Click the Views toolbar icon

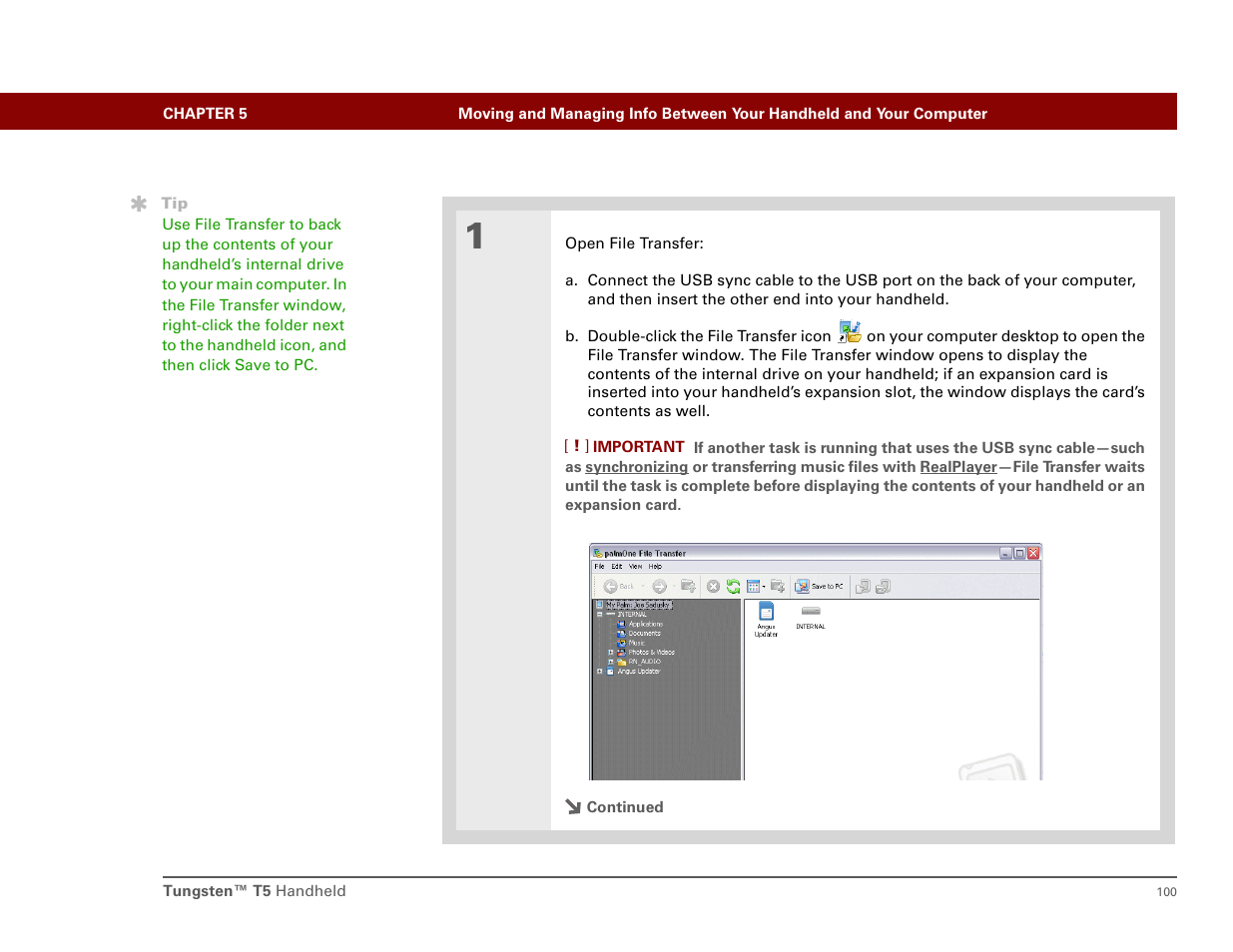tap(753, 587)
